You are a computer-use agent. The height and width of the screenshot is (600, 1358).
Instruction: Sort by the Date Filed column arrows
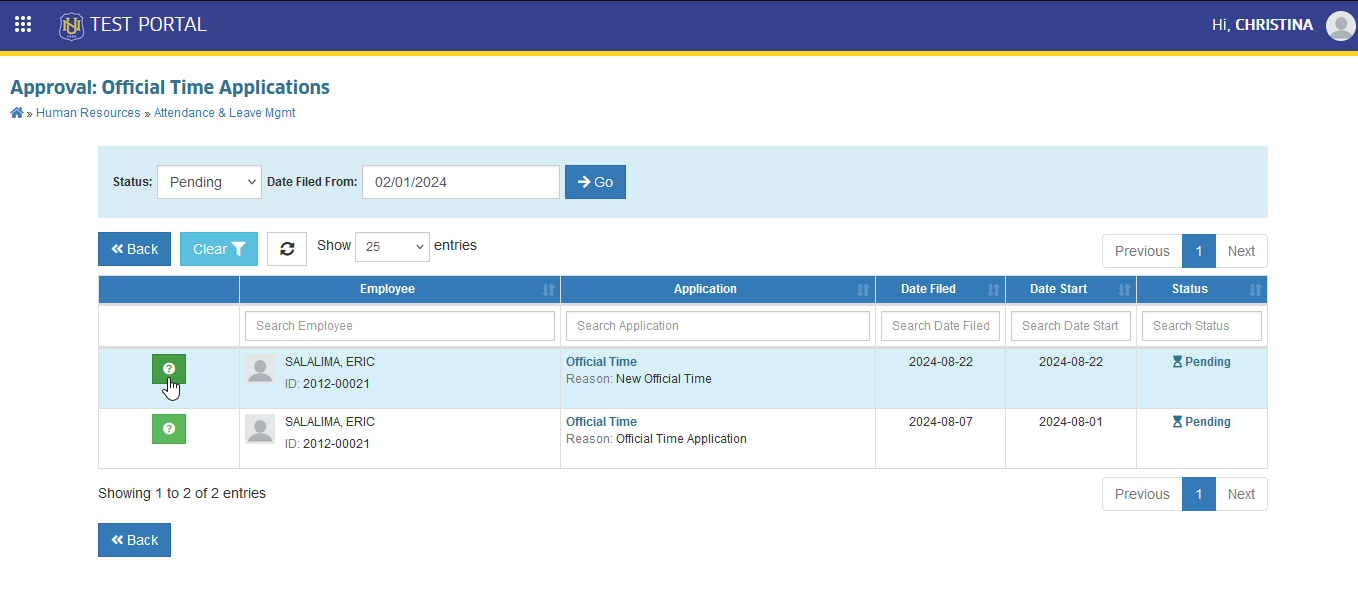pyautogui.click(x=993, y=290)
